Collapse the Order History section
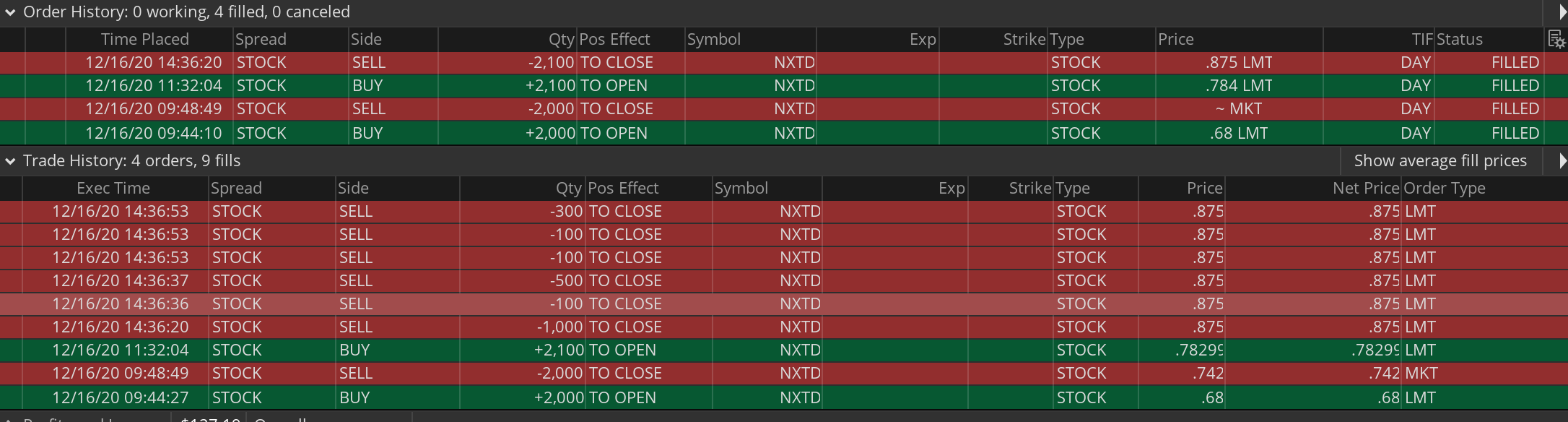 10,12
